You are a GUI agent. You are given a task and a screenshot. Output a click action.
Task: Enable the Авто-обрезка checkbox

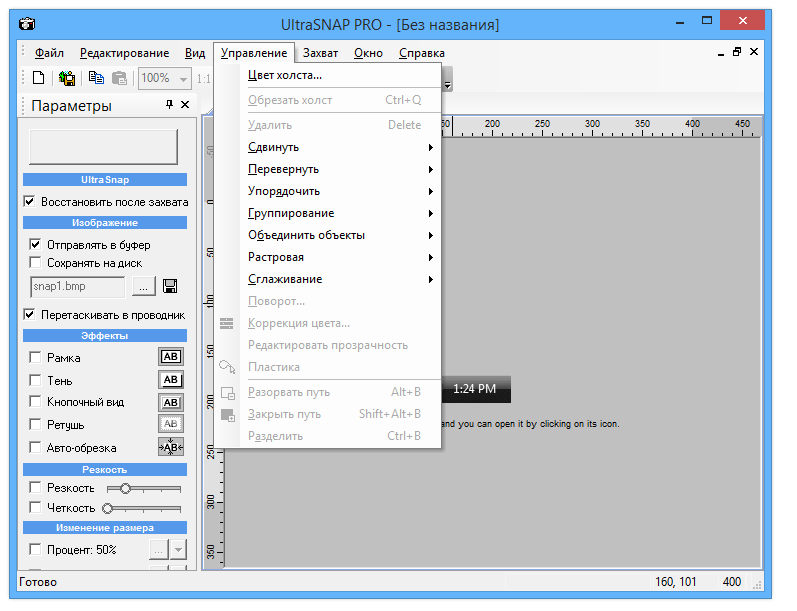coord(35,447)
